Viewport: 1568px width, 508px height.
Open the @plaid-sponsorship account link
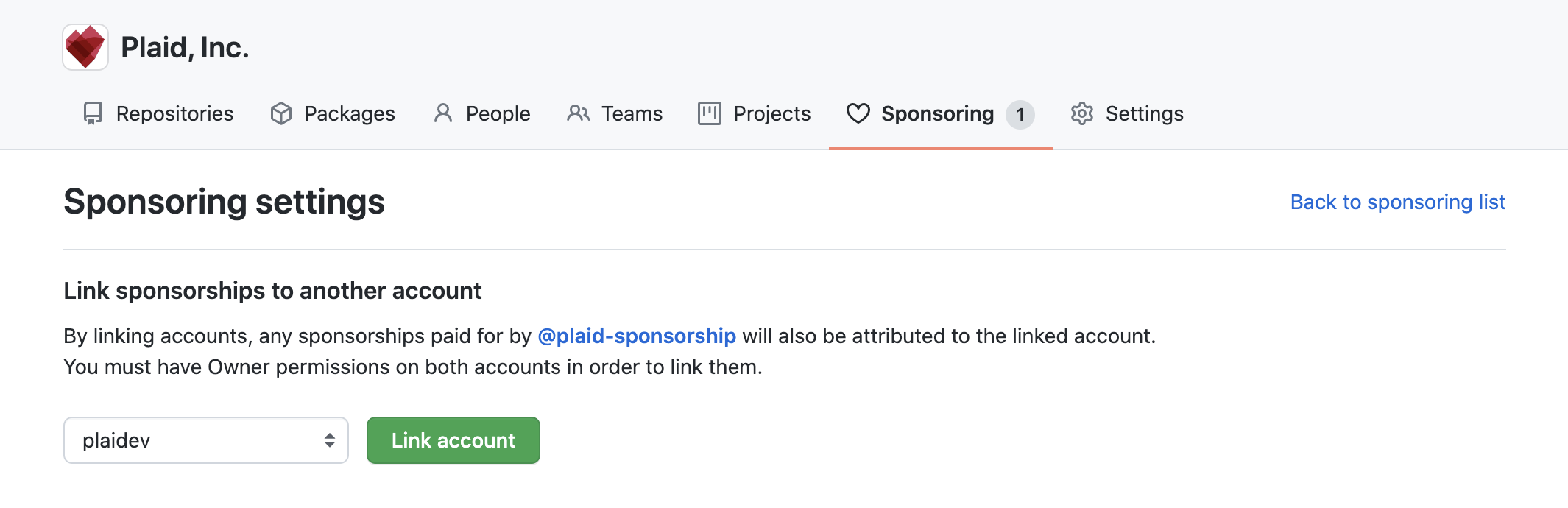(x=637, y=336)
